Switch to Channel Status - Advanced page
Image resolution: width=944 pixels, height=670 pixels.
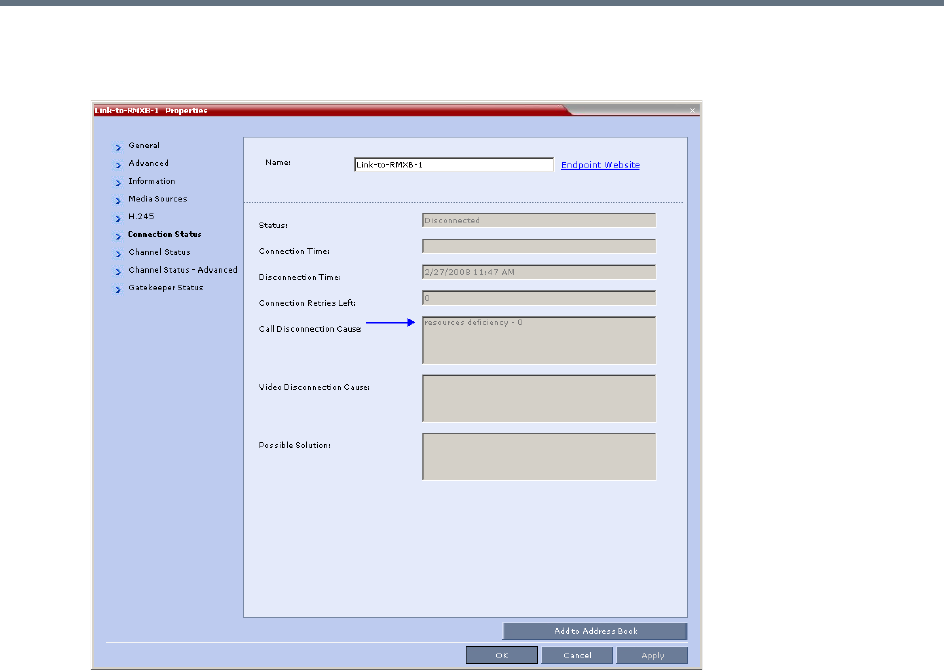pos(182,270)
